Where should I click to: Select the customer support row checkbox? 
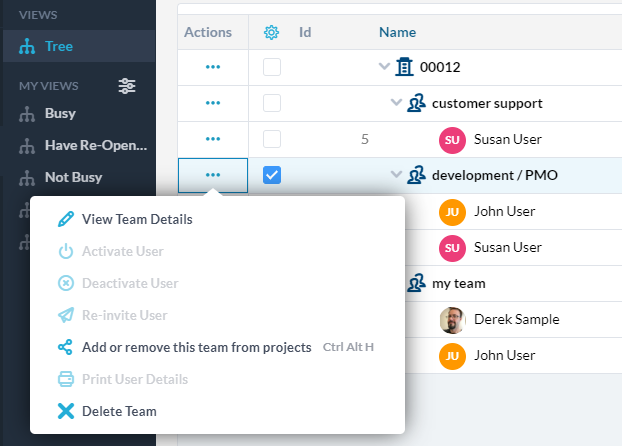click(x=272, y=103)
